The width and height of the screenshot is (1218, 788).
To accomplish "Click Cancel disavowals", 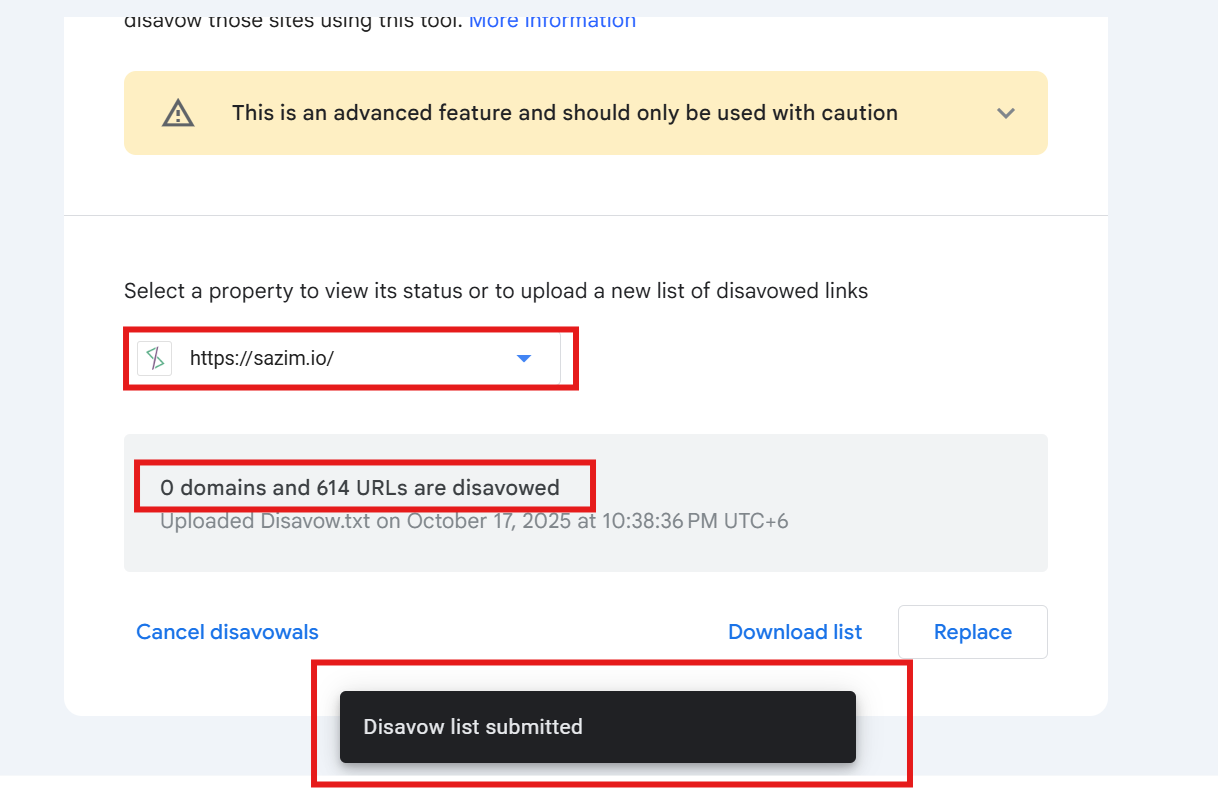I will (x=227, y=632).
